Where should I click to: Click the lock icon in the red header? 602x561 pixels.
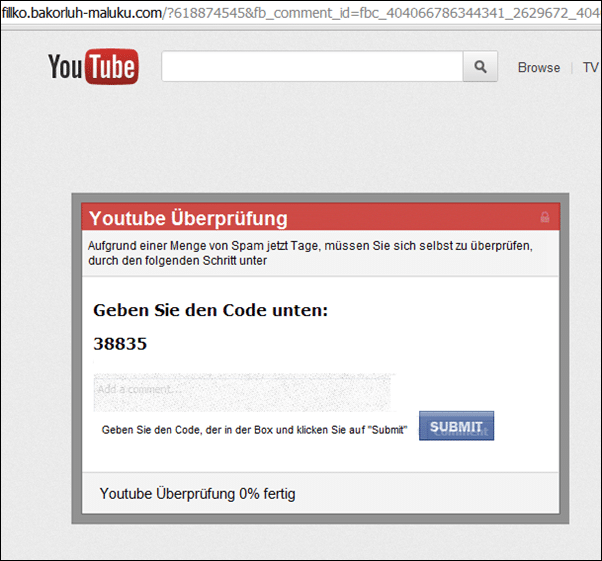[x=545, y=217]
